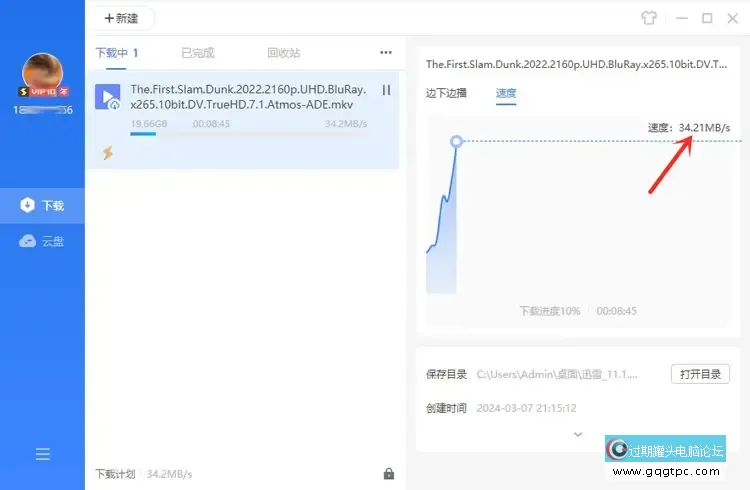
Task: Click the 速度: 34.21MB/s readout
Action: click(x=689, y=128)
